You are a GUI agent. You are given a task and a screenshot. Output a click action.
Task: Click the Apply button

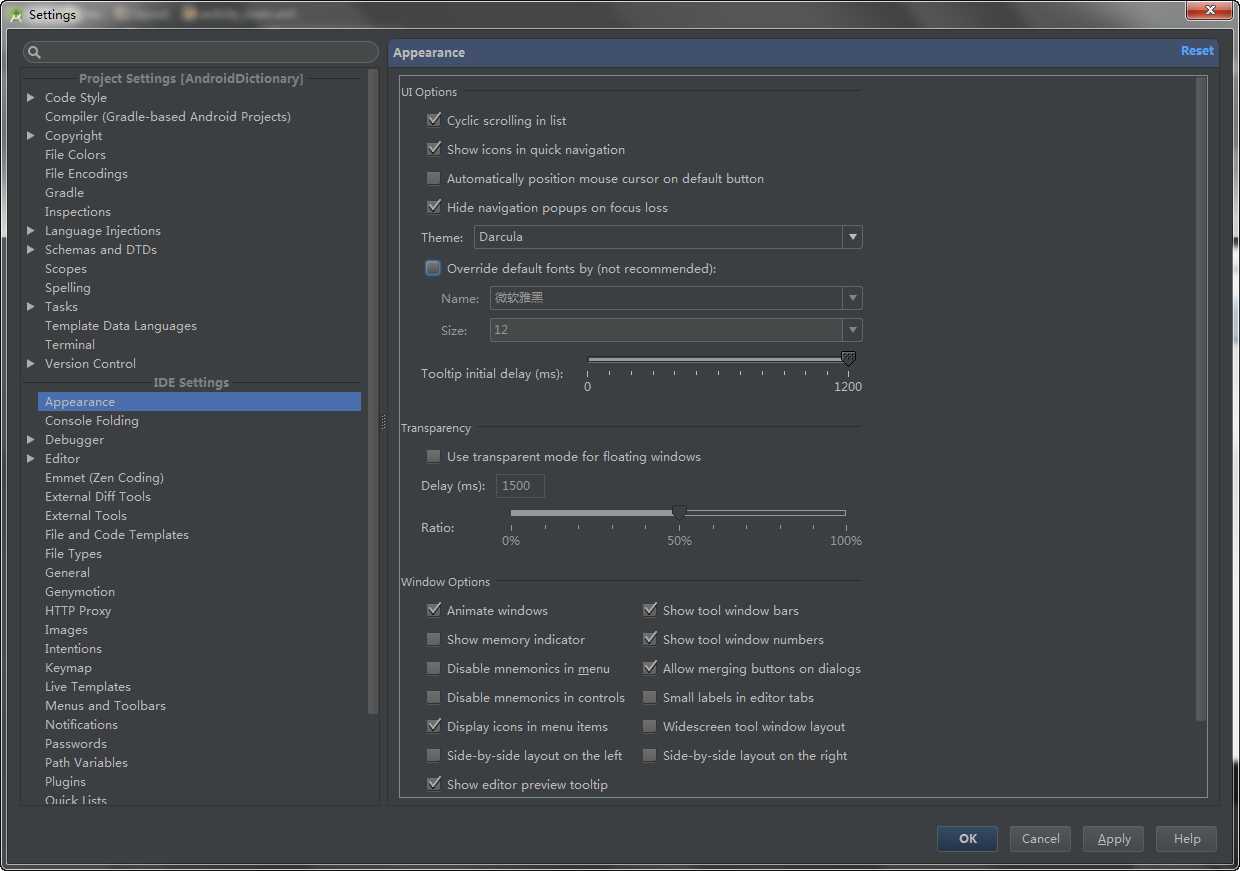click(1114, 839)
